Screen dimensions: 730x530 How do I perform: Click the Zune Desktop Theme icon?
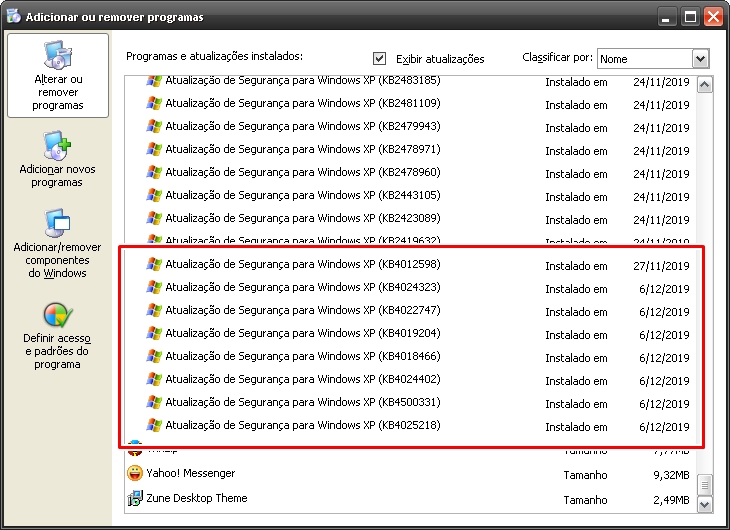tap(135, 498)
